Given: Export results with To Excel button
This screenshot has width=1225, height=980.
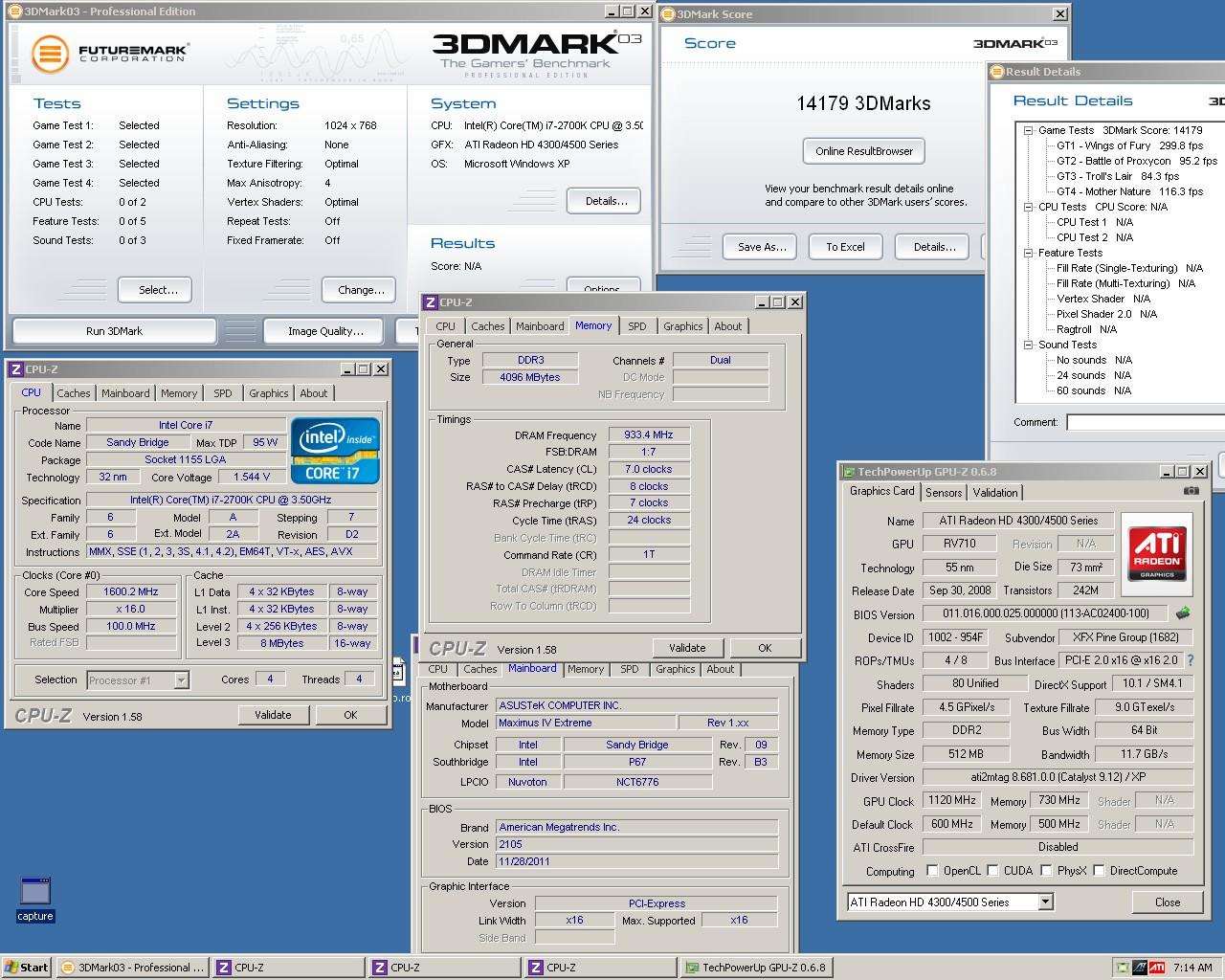Looking at the screenshot, I should [x=845, y=247].
